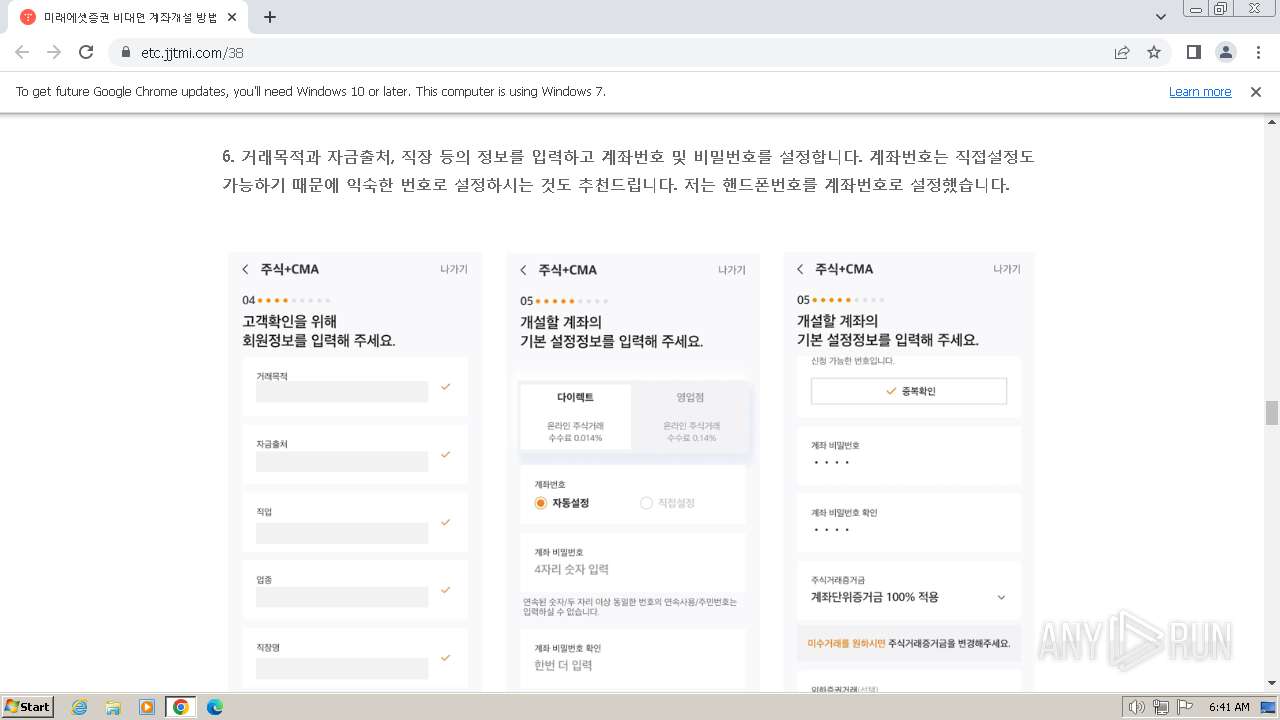Close the 미래에셋증권 tab
1280x720 pixels.
pos(232,17)
